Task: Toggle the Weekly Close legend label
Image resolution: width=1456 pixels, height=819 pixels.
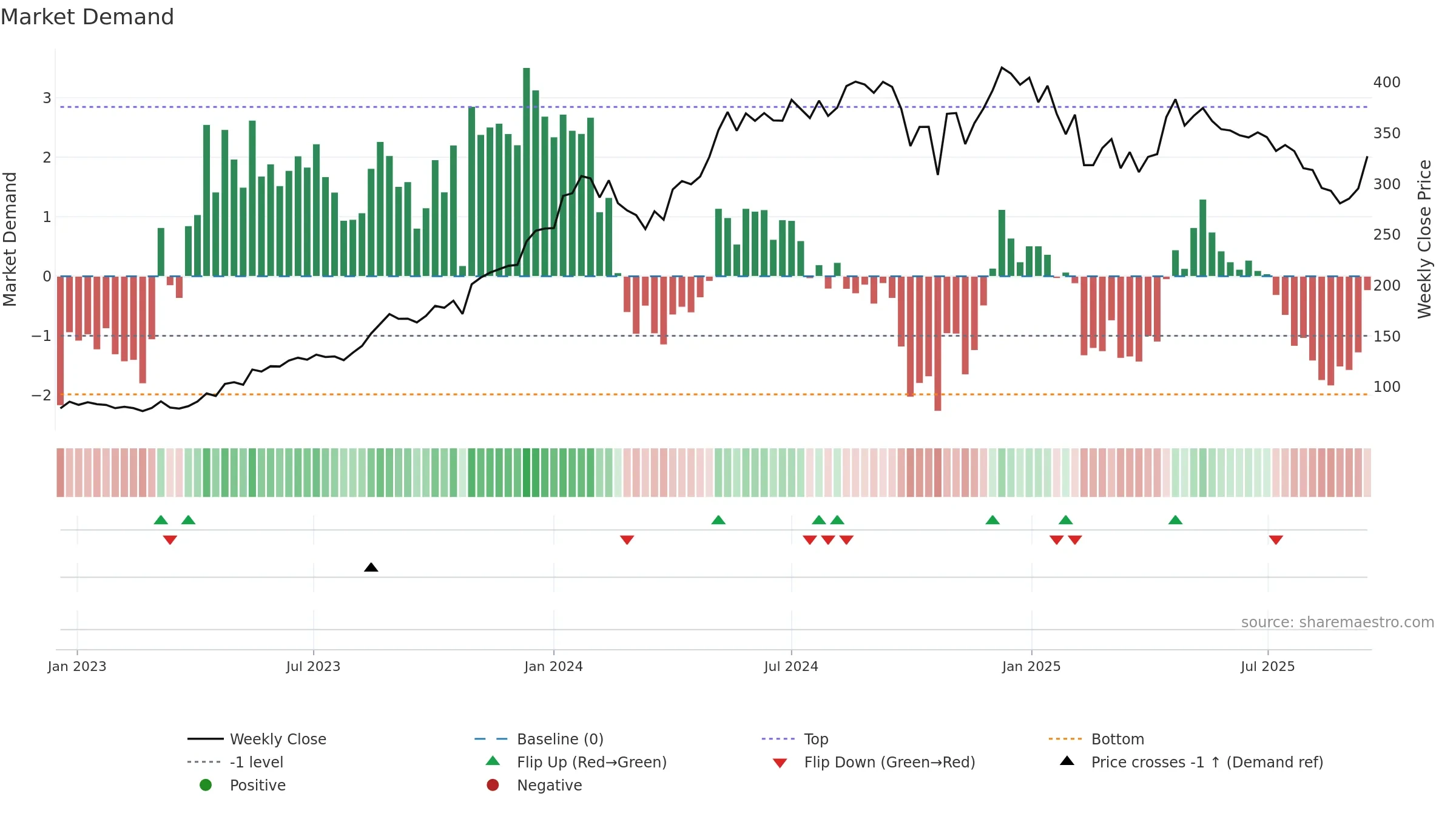Action: [x=278, y=739]
